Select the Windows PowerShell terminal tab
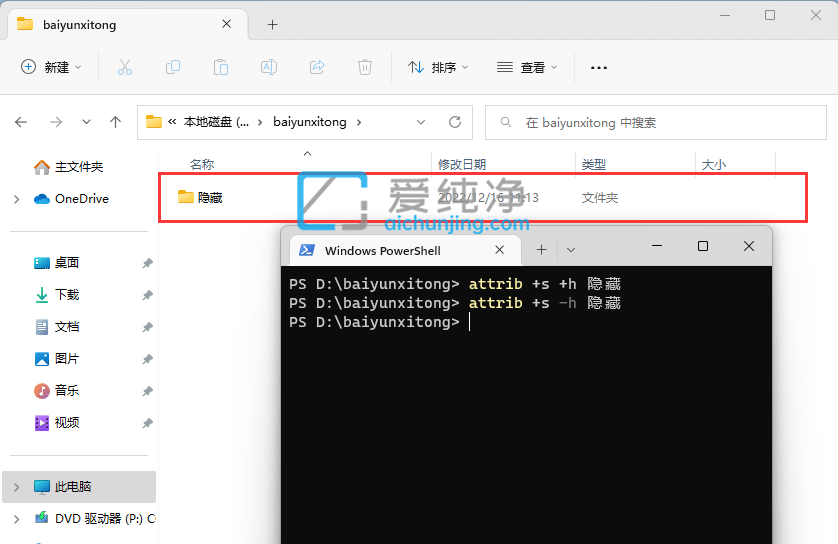The image size is (838, 544). pos(404,250)
